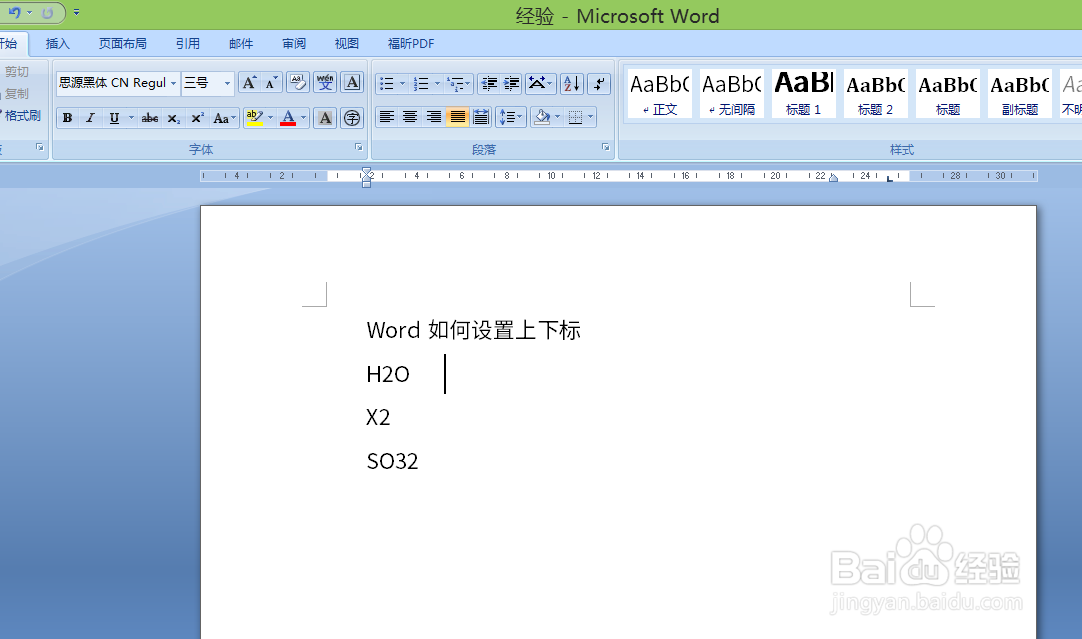Customize Quick Access Toolbar dropdown arrow
This screenshot has width=1082, height=639.
tap(76, 12)
